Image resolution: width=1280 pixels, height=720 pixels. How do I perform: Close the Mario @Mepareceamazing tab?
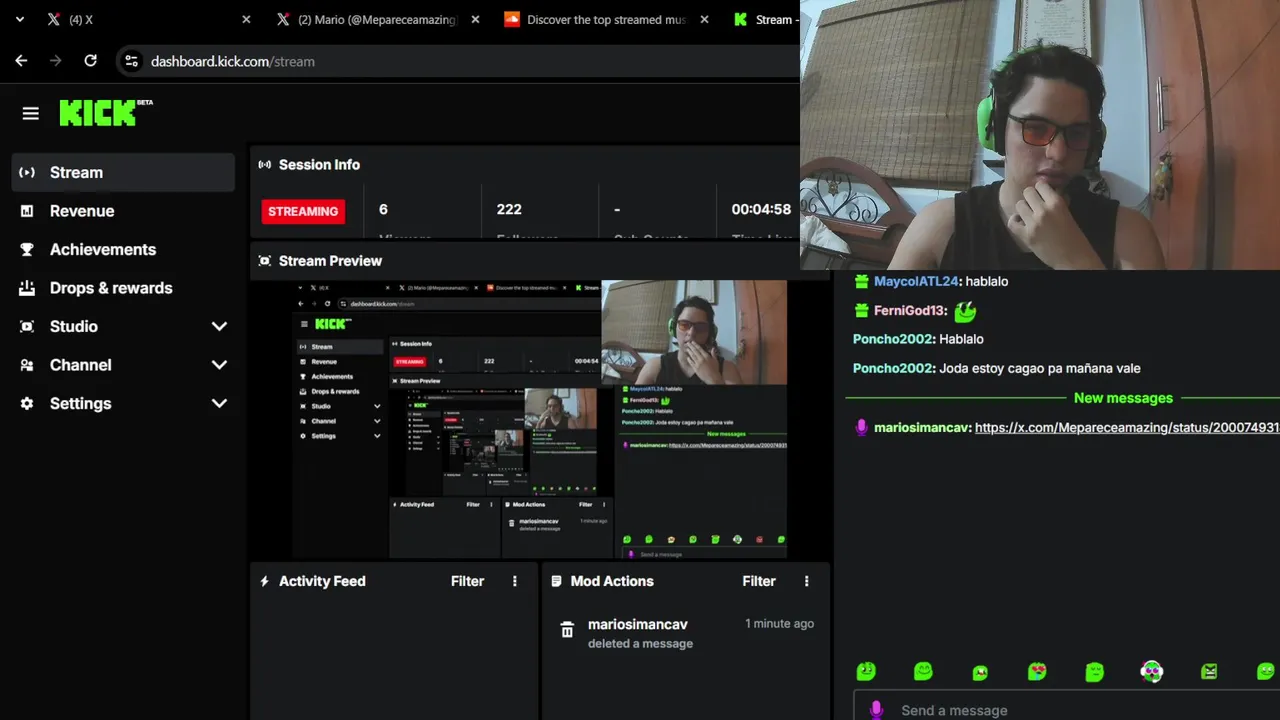tap(475, 19)
